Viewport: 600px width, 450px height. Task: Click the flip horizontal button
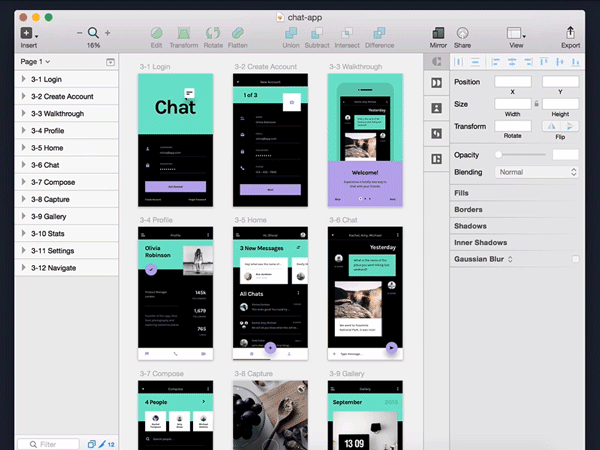pyautogui.click(x=550, y=126)
